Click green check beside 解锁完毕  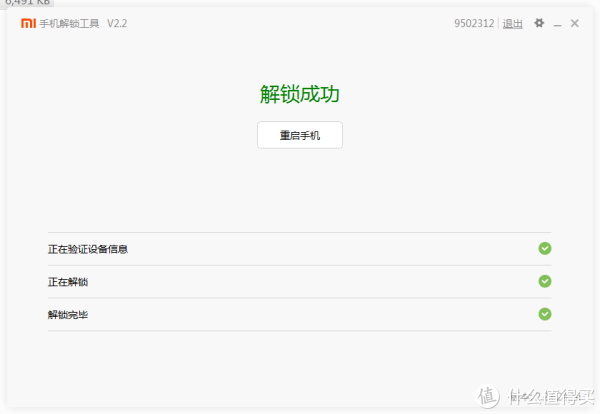tap(545, 315)
